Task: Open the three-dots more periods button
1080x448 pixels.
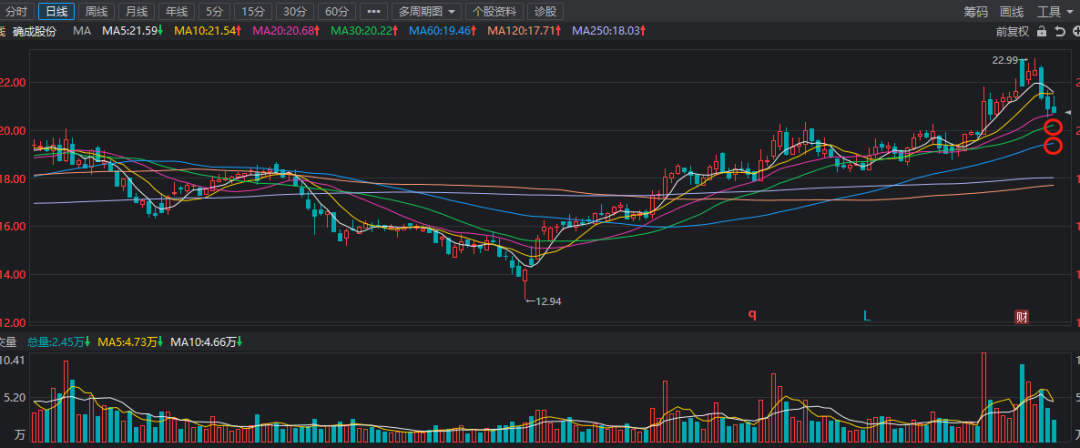Action: (x=371, y=12)
